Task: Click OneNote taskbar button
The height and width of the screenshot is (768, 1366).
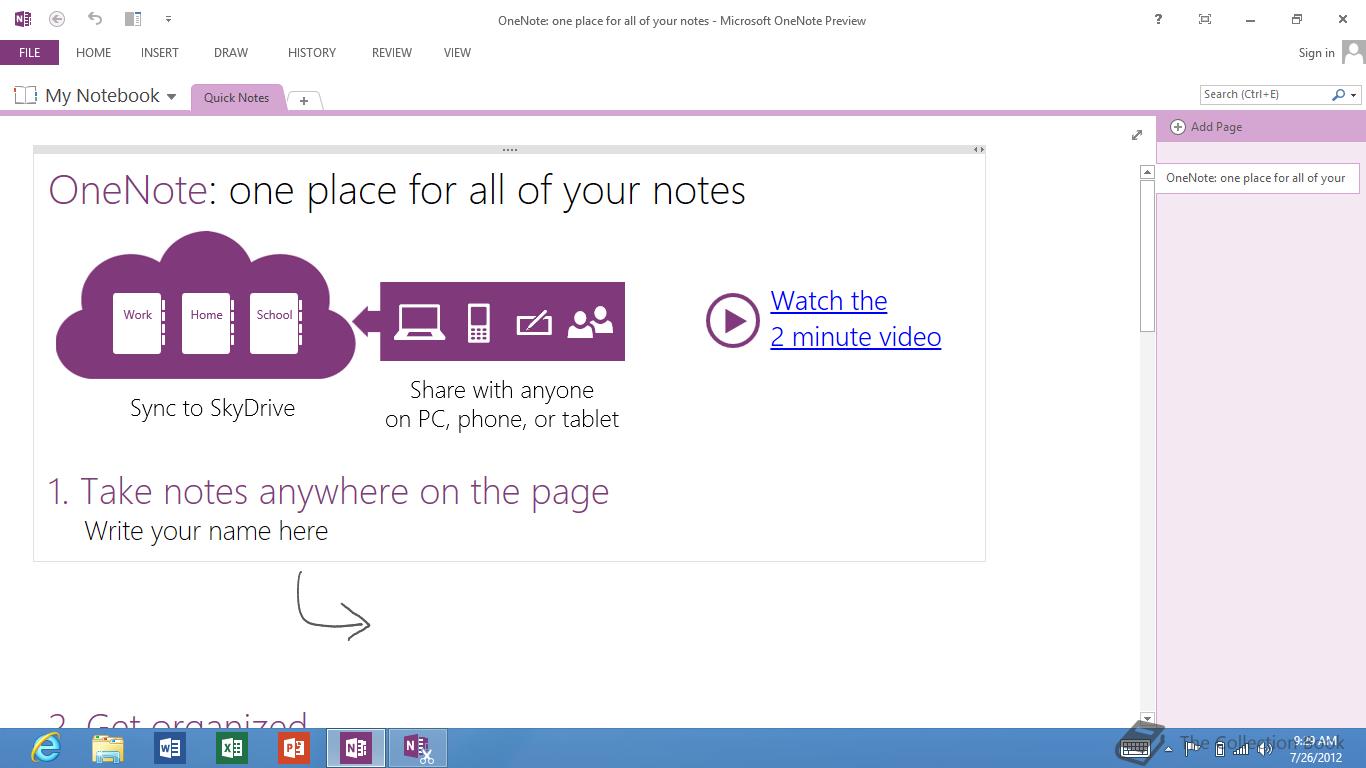Action: coord(356,748)
